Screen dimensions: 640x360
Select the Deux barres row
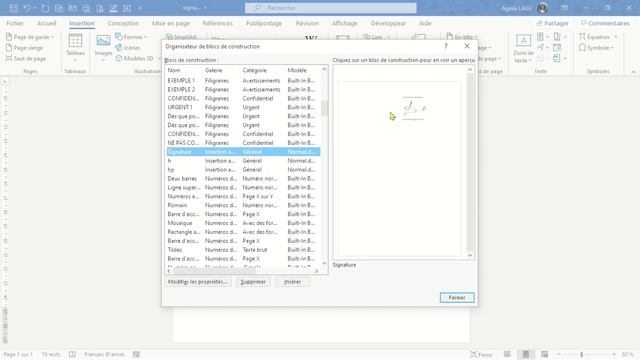click(243, 178)
